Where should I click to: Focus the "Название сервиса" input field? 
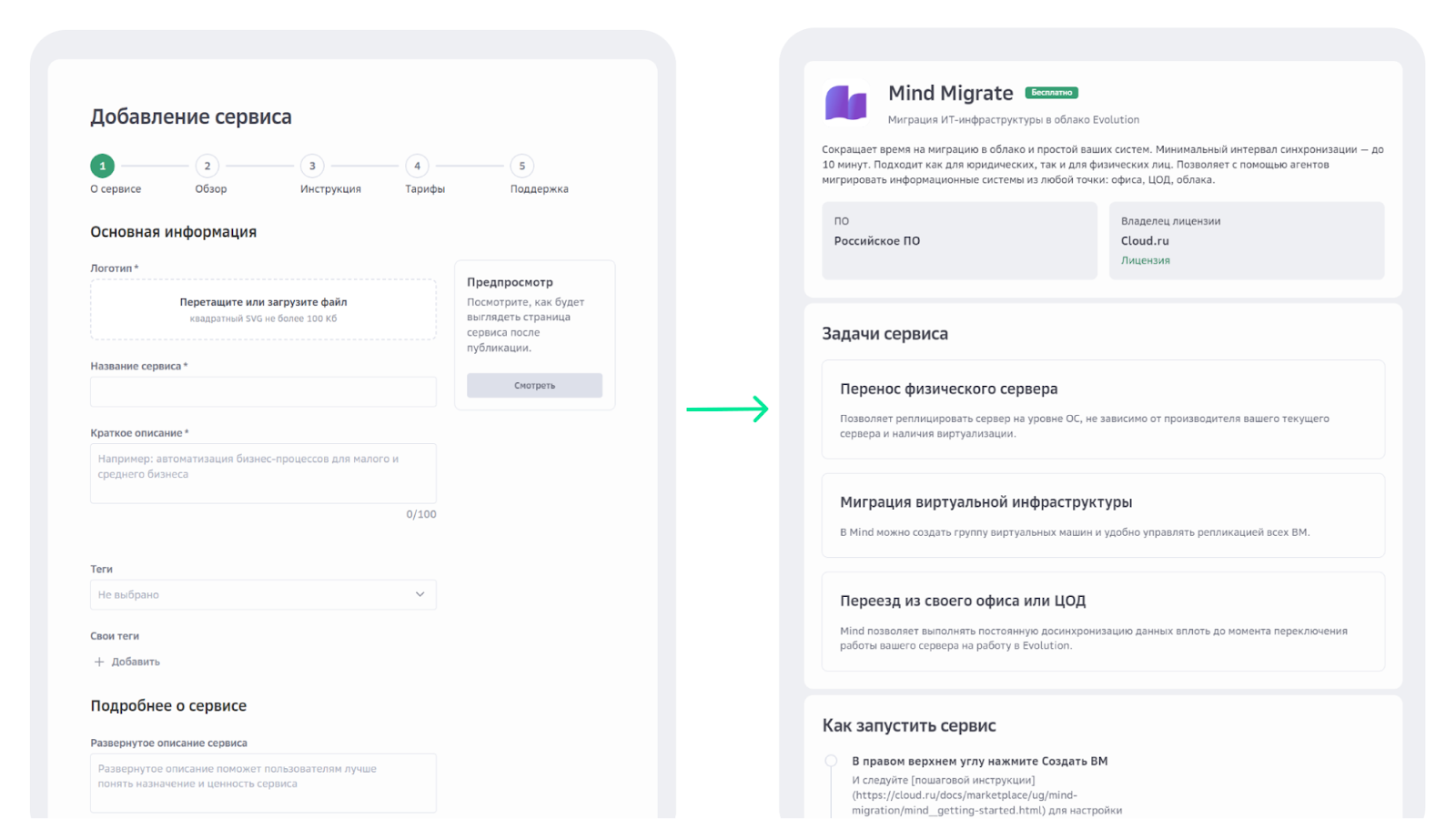263,391
